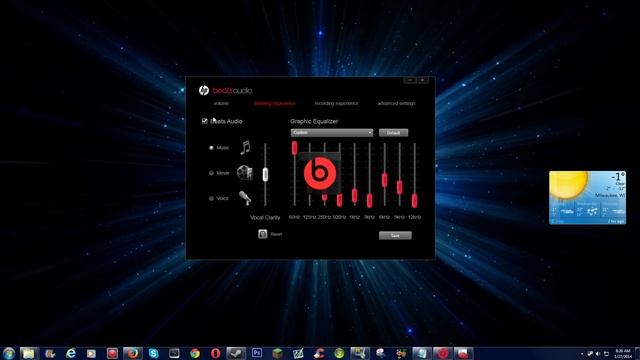Open the Graphic Equalizer preset dropdown

click(x=332, y=133)
